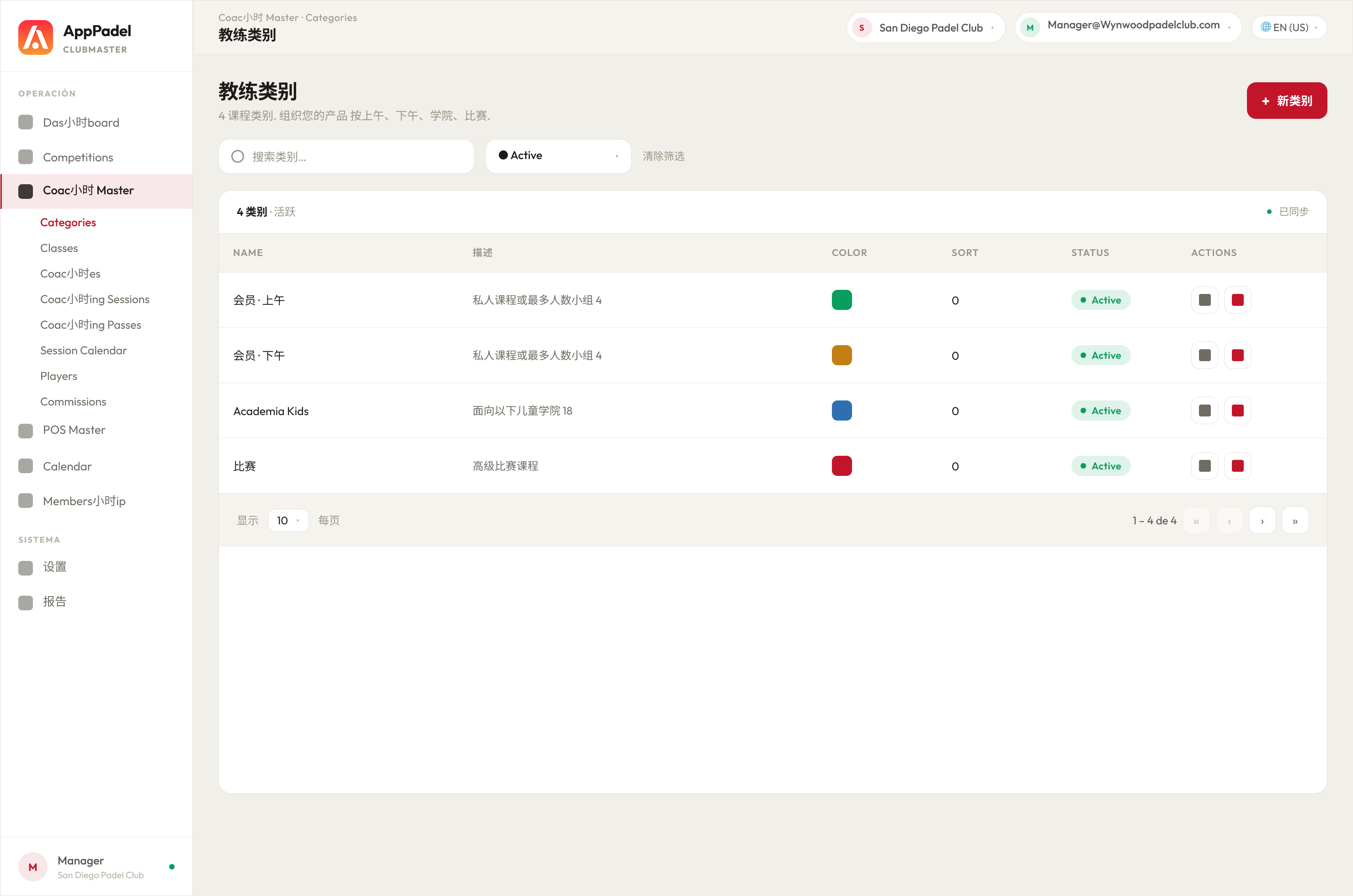This screenshot has width=1353, height=896.
Task: Open the Dashboard menu item
Action: pos(96,123)
